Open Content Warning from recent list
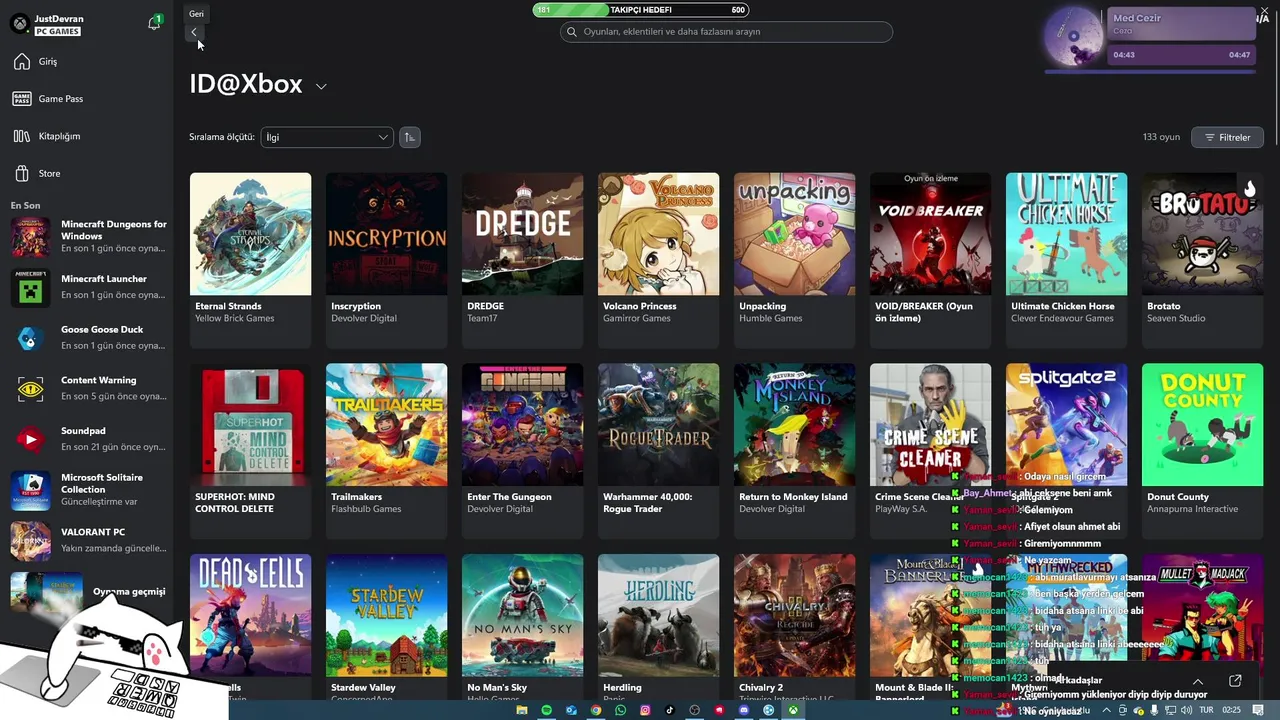 pyautogui.click(x=87, y=388)
